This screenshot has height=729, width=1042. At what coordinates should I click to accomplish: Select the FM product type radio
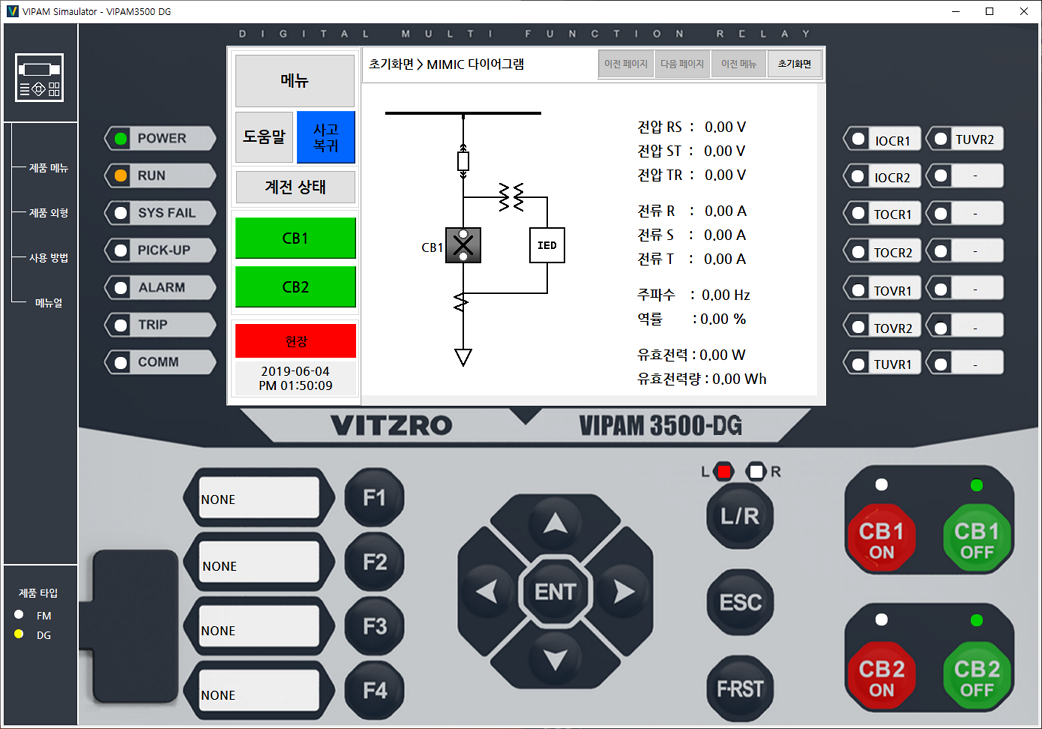(x=19, y=615)
